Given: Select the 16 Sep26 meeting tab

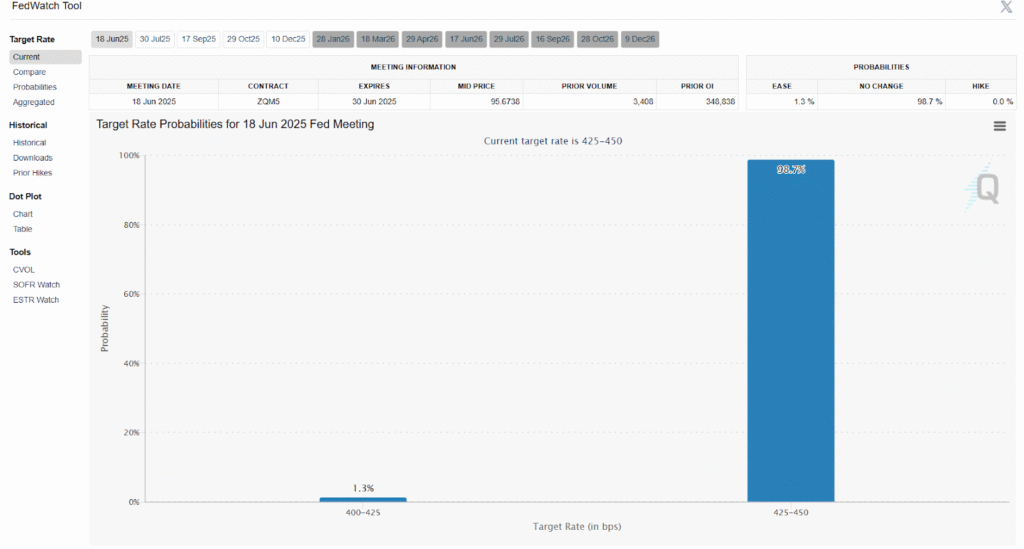Looking at the screenshot, I should [x=552, y=39].
